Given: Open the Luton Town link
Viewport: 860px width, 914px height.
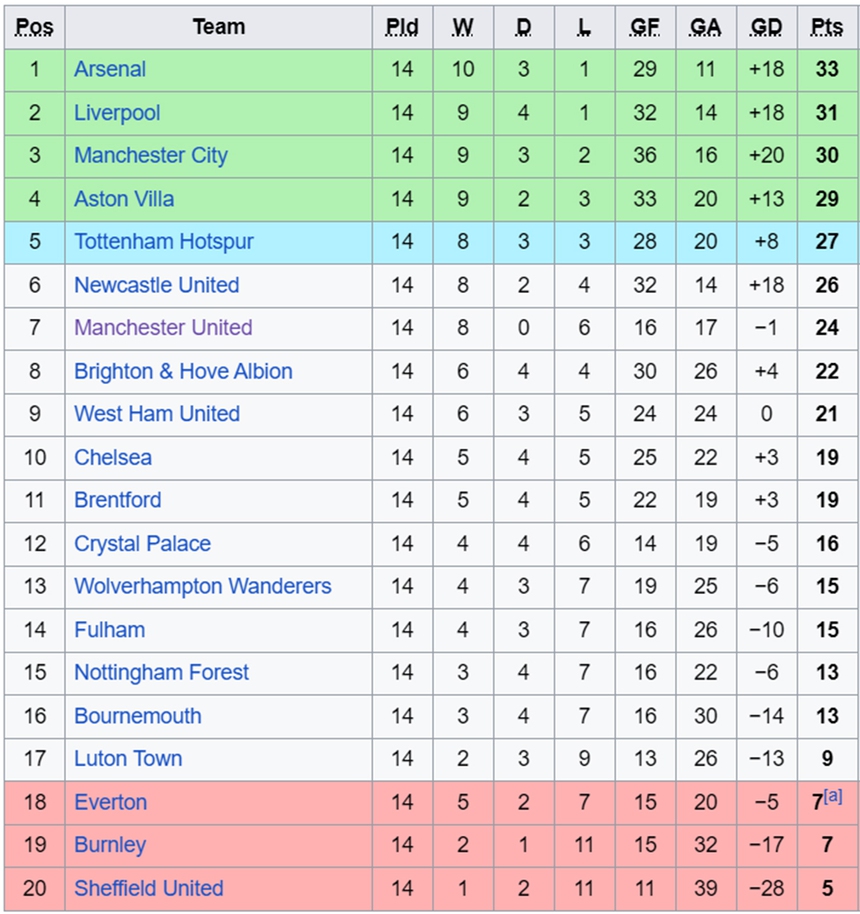Looking at the screenshot, I should (128, 759).
